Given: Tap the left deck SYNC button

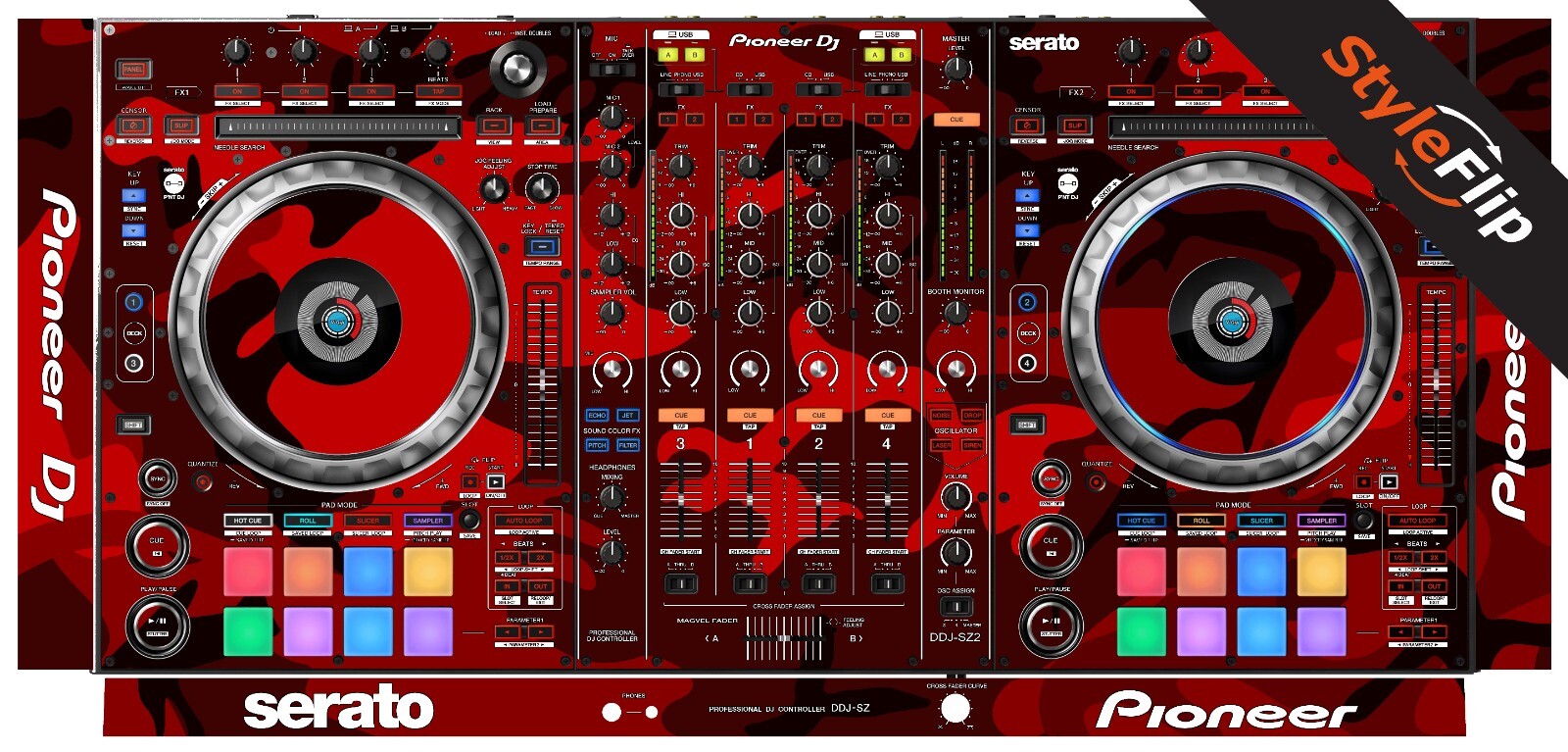Looking at the screenshot, I should pyautogui.click(x=157, y=479).
